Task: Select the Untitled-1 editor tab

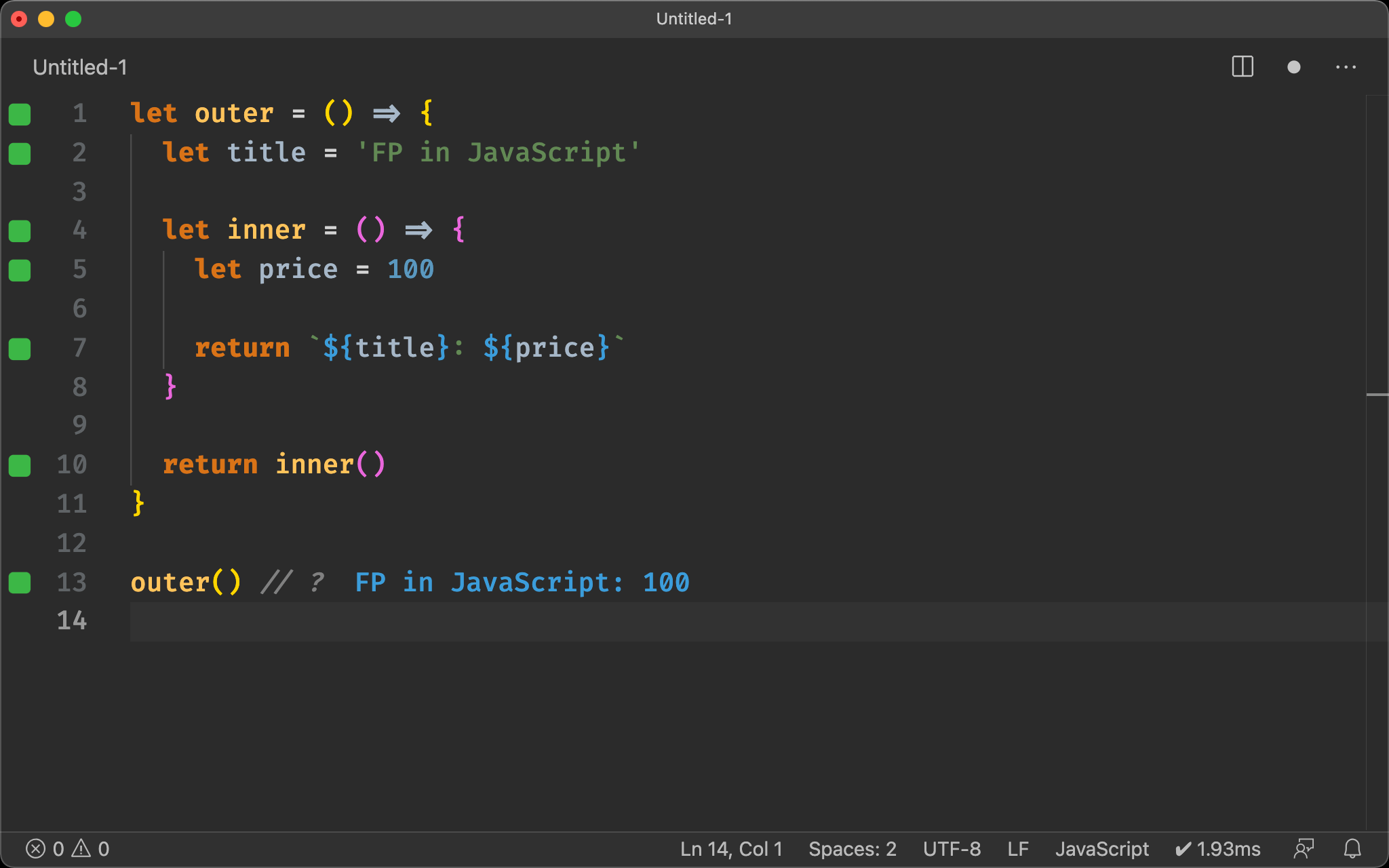Action: coord(80,67)
